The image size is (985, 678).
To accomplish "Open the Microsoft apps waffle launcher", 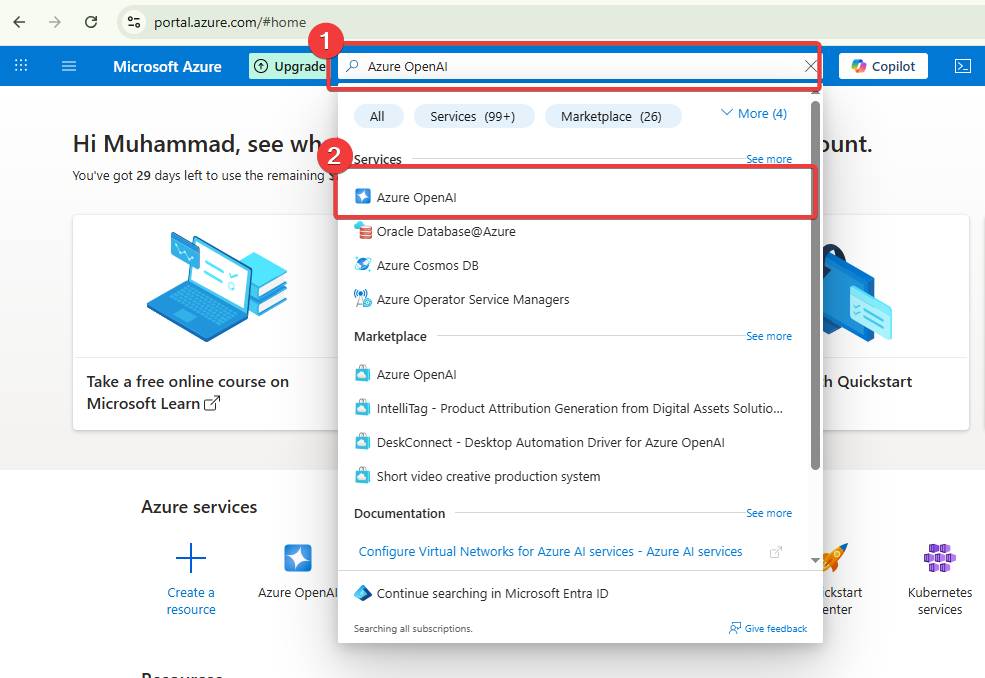I will tap(21, 65).
